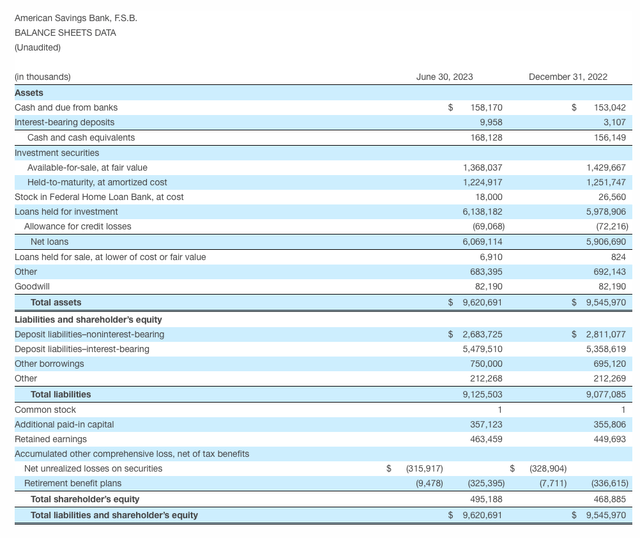Click 'Total liabilities and shareholder's equity' label
Image resolution: width=640 pixels, height=538 pixels.
114,515
